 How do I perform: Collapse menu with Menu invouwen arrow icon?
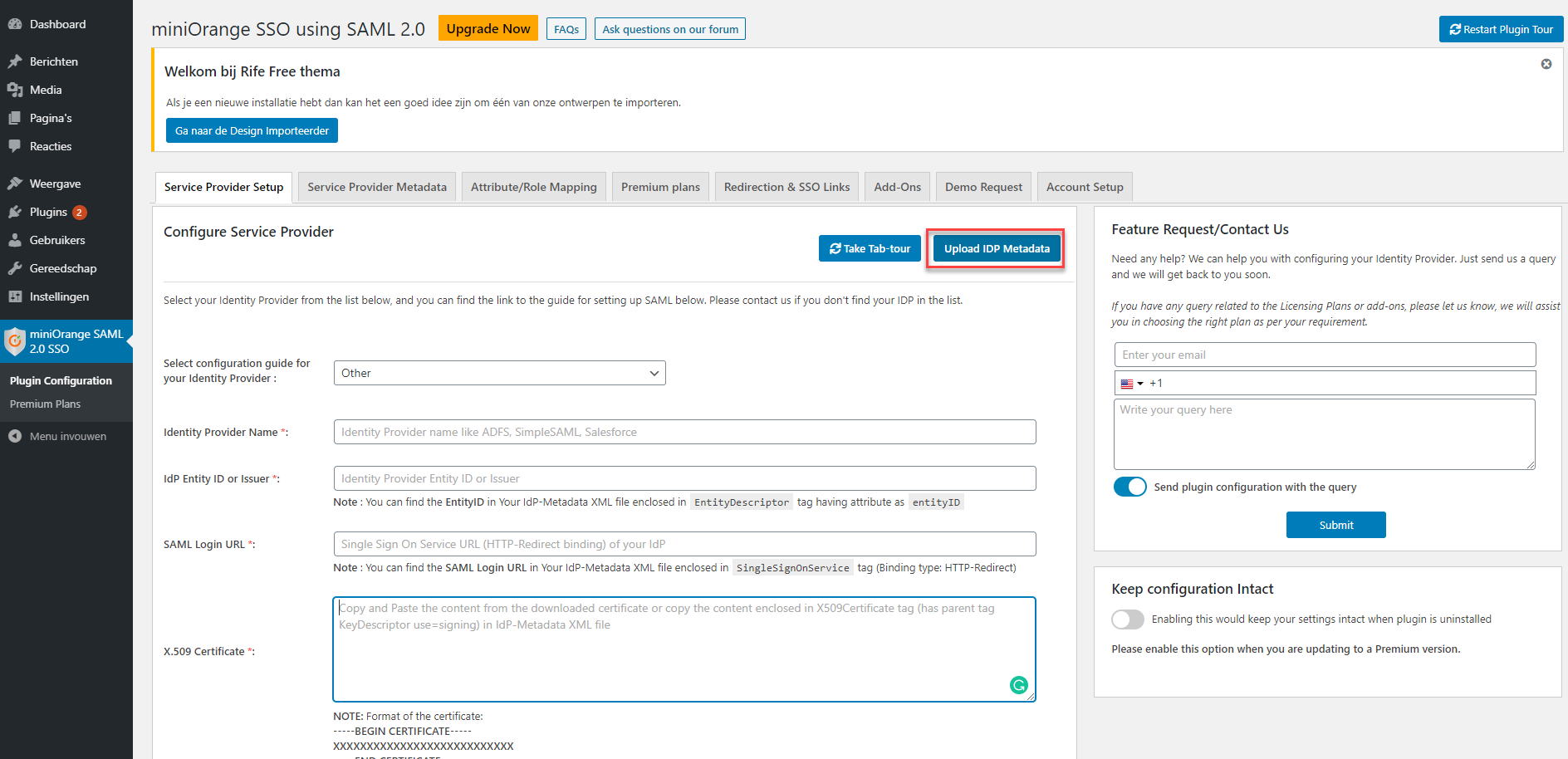click(x=15, y=436)
